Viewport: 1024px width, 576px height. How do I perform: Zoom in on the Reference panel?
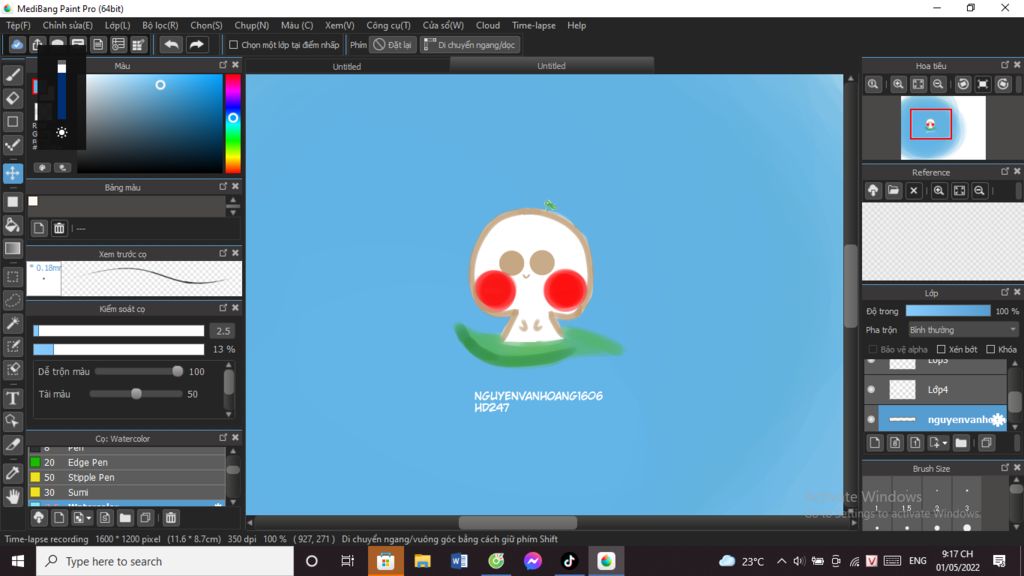click(939, 191)
